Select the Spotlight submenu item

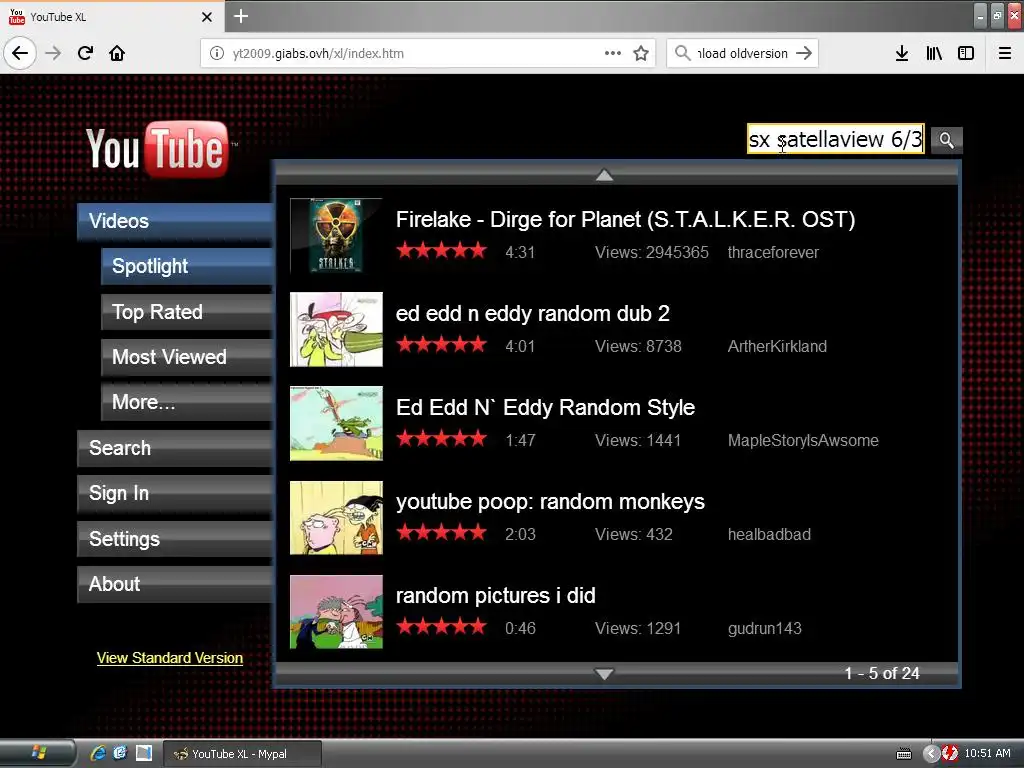point(186,266)
